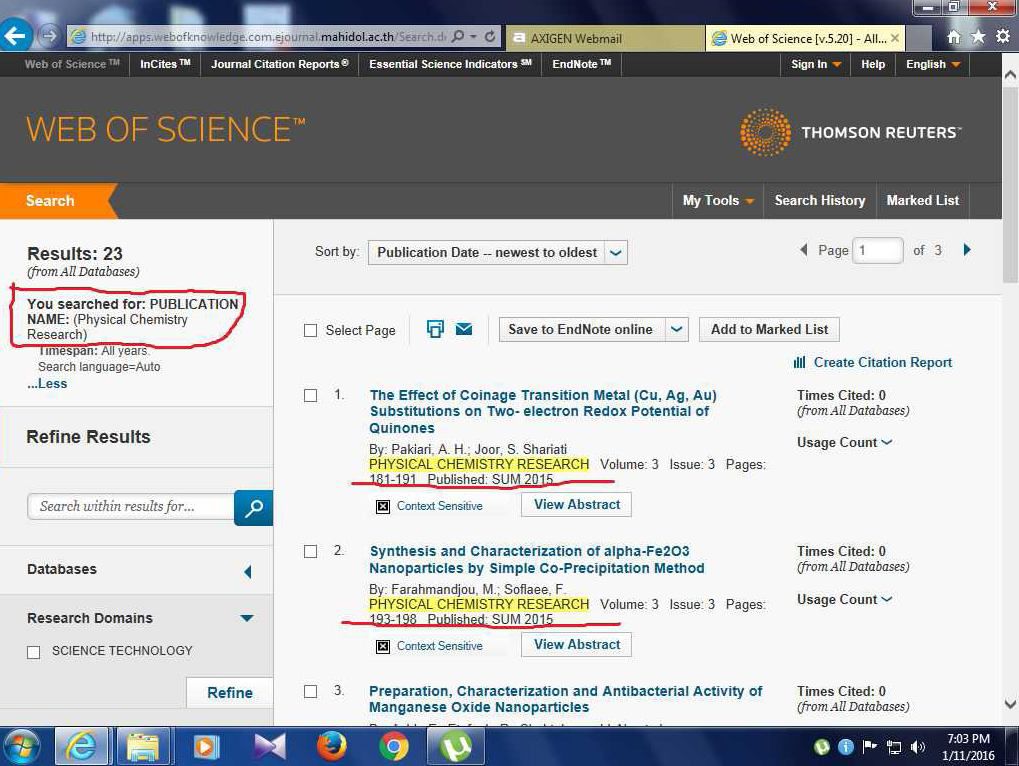Open favorites star icon
This screenshot has height=766, width=1019.
click(x=978, y=37)
